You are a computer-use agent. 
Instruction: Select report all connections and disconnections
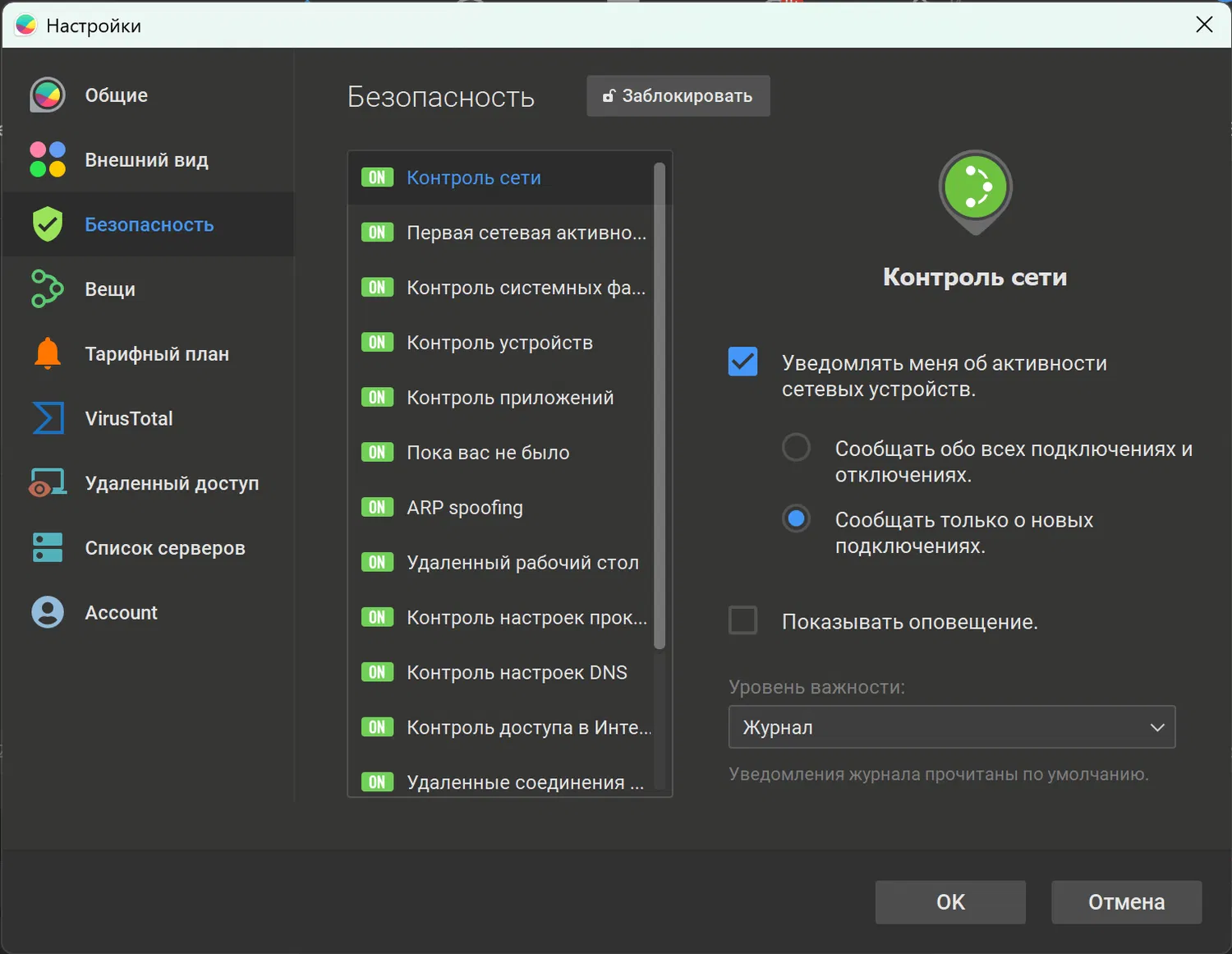(796, 448)
